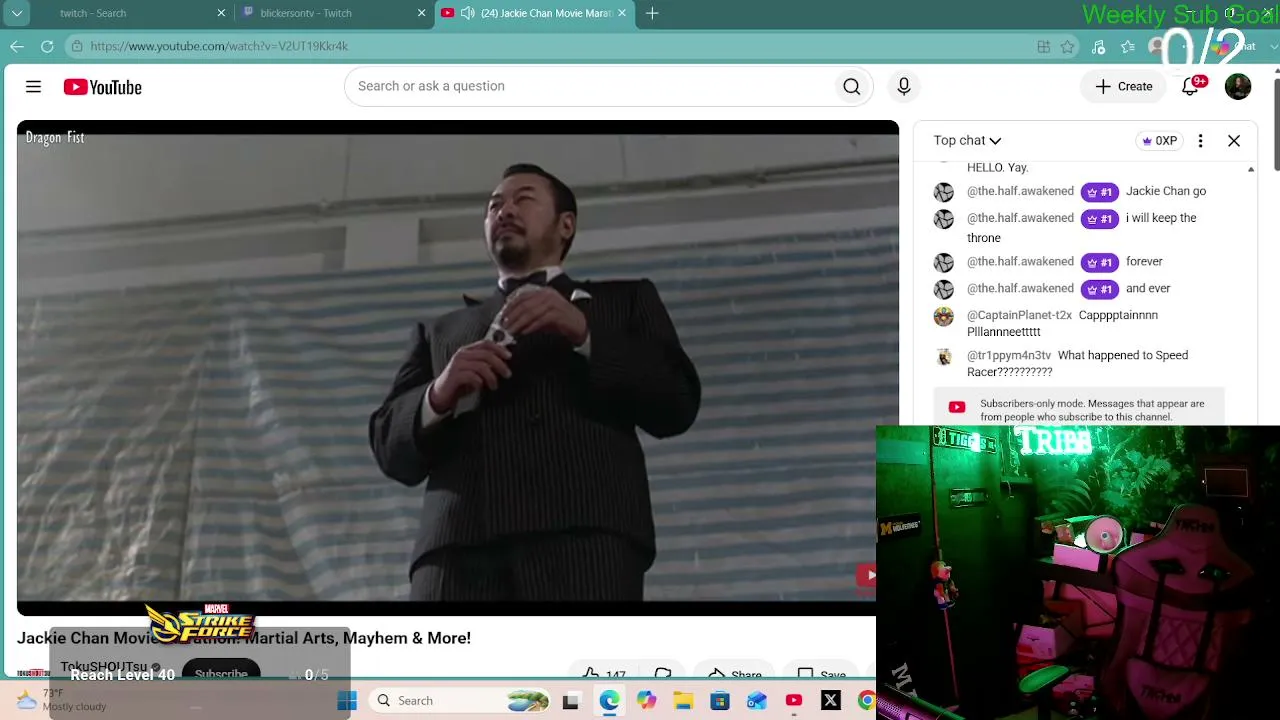The height and width of the screenshot is (720, 1280).
Task: Open the browser media control music icon
Action: [x=1098, y=46]
